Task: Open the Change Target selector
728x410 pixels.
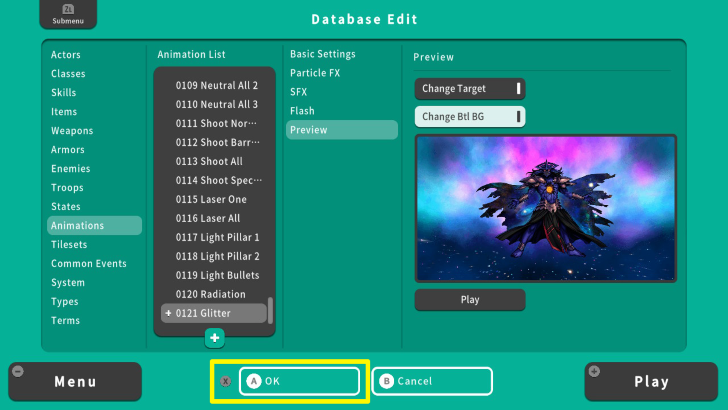Action: tap(470, 89)
